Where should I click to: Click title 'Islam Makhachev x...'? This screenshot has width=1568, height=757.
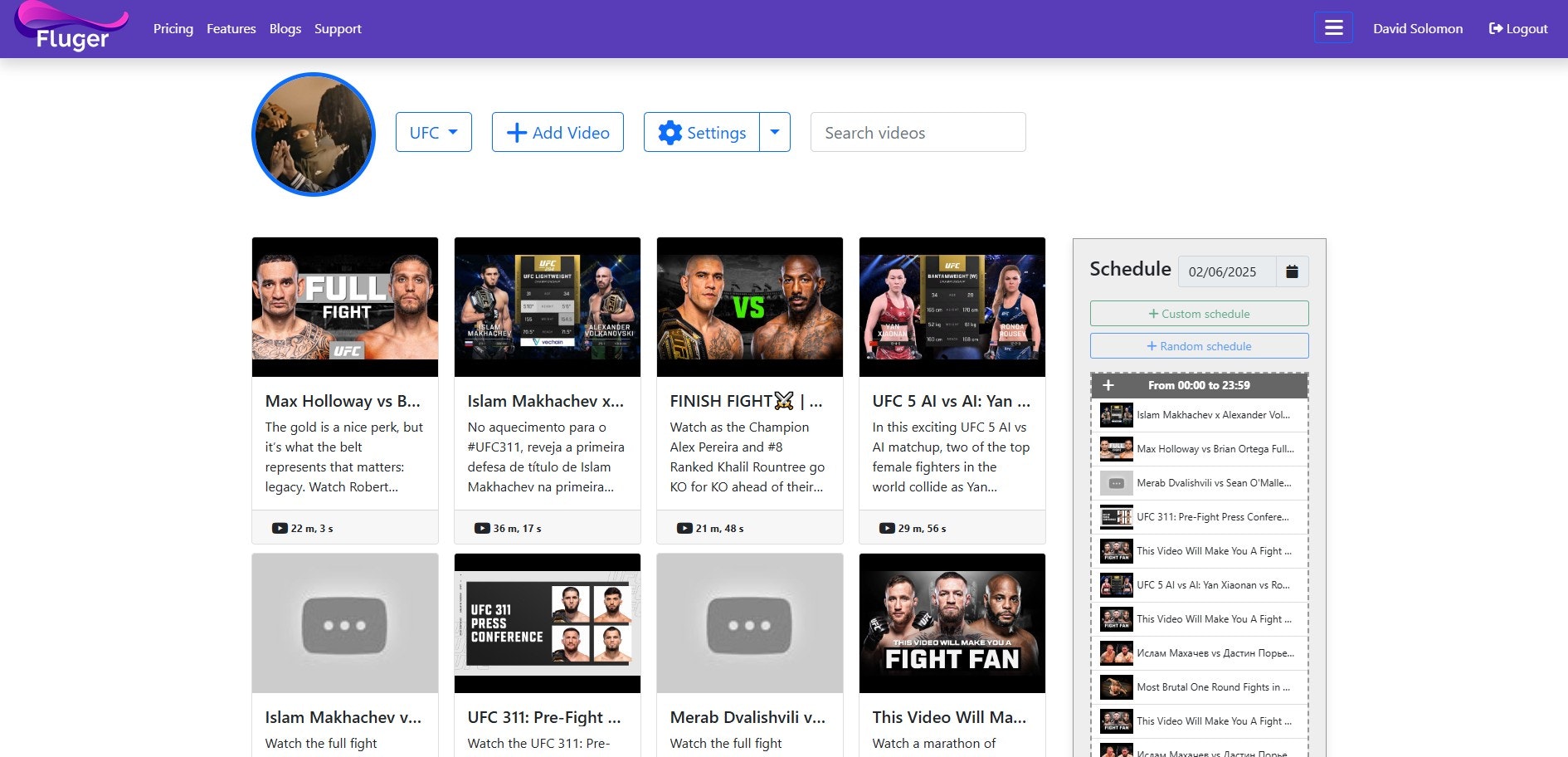coord(545,401)
